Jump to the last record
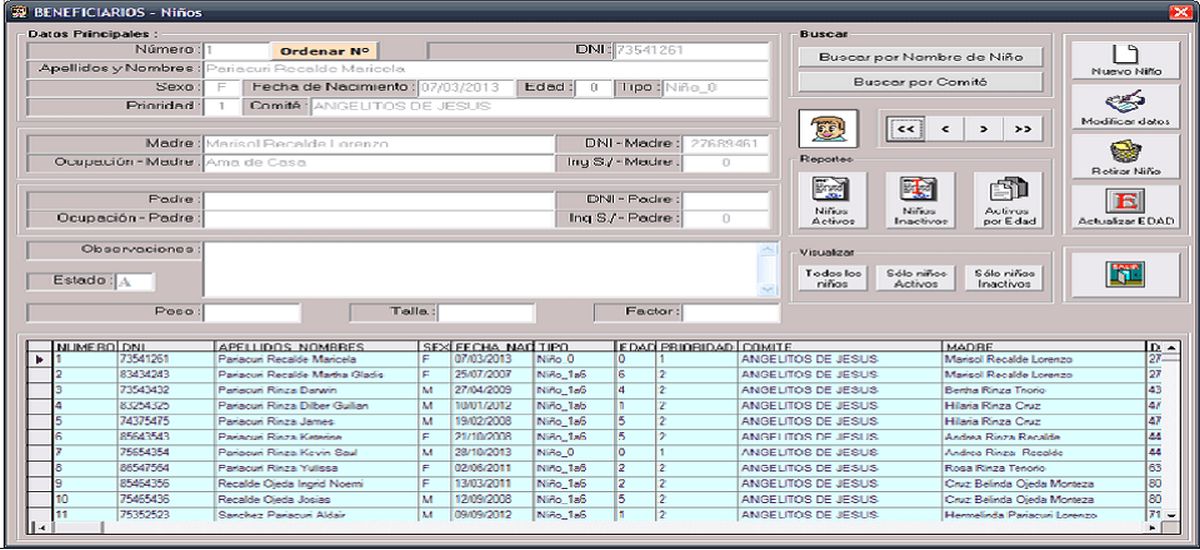1200x550 pixels. (x=1022, y=129)
